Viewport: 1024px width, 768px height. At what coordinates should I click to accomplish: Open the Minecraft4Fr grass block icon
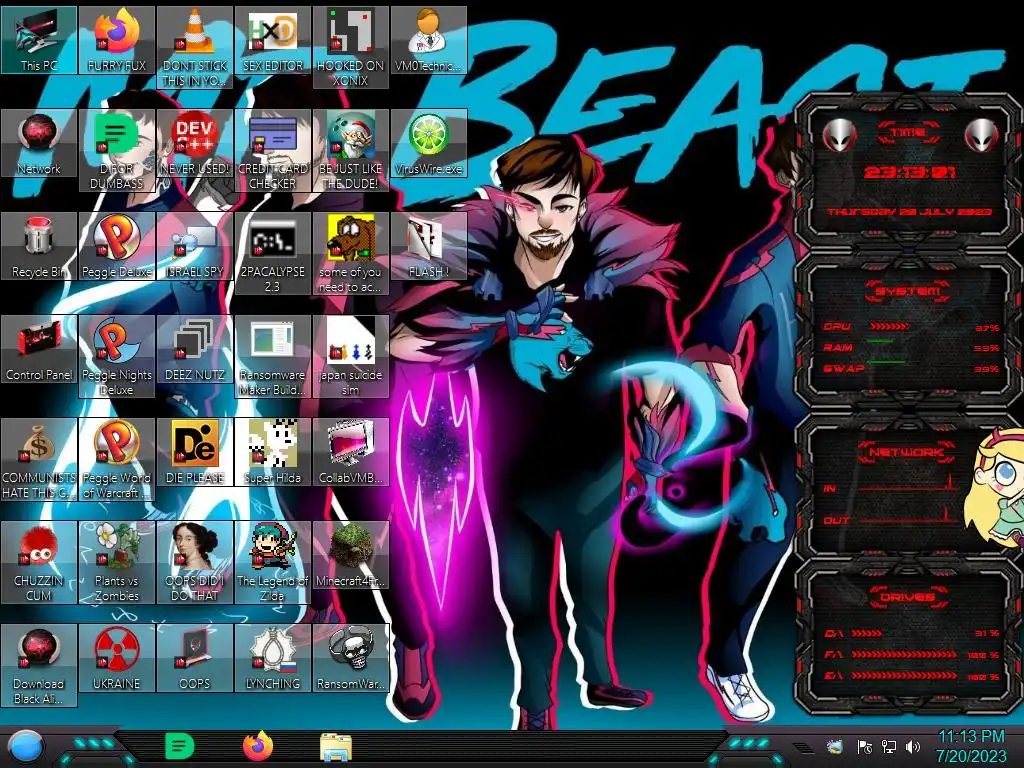(351, 555)
